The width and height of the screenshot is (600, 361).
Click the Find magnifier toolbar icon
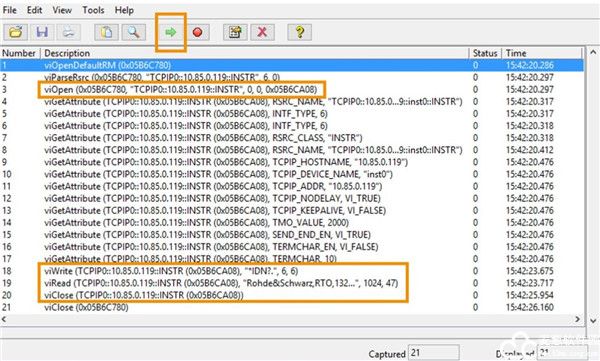[x=133, y=32]
